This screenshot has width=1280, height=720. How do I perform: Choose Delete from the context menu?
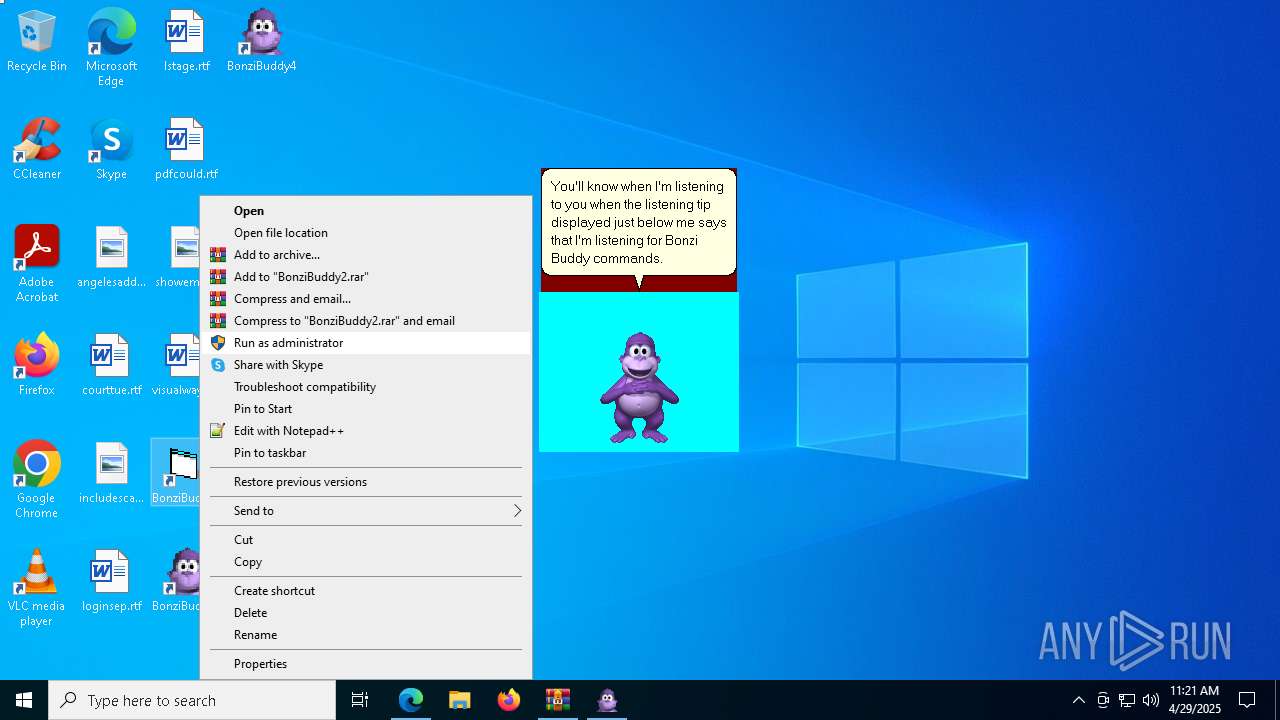point(366,613)
